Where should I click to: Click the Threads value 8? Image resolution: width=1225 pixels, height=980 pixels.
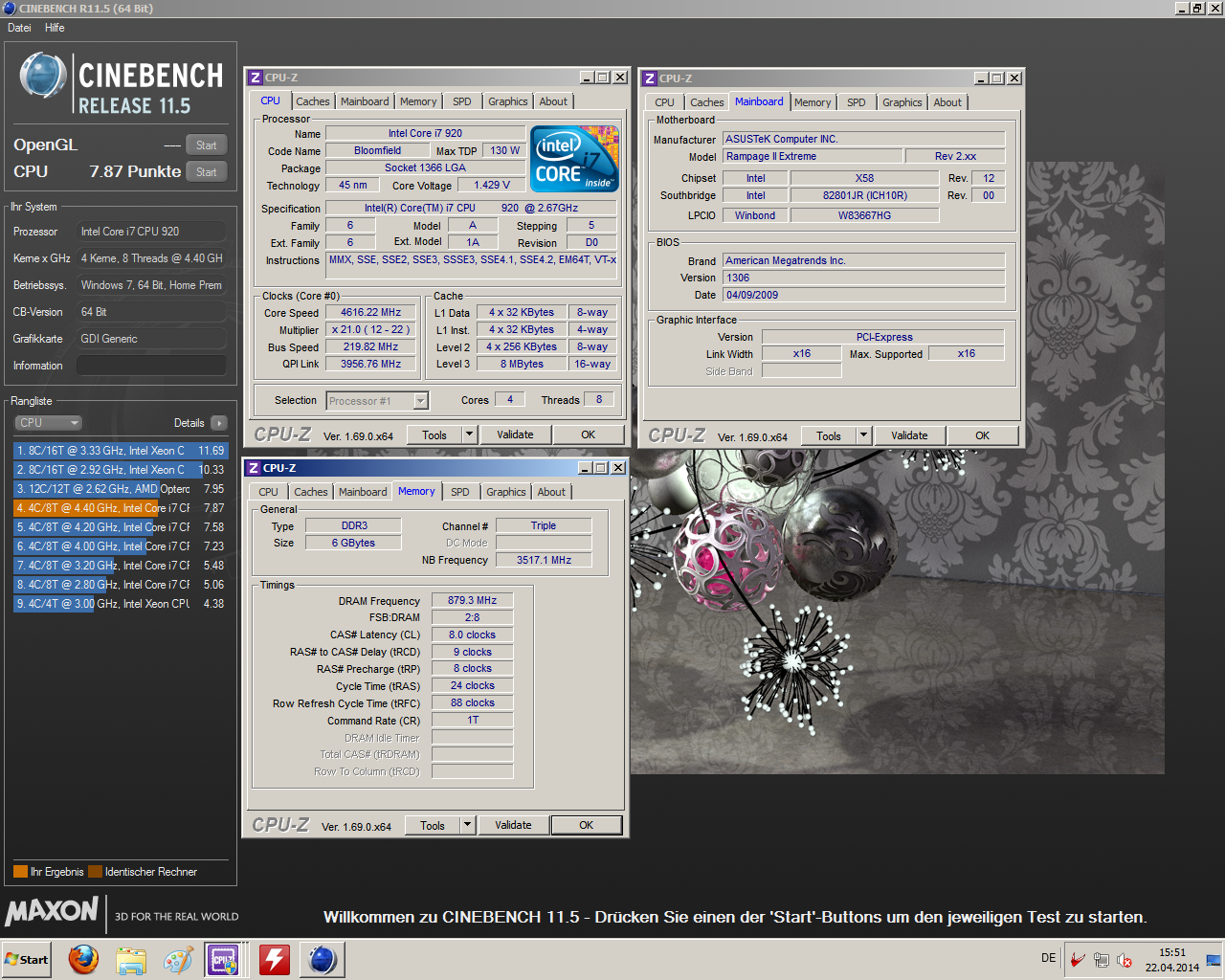pyautogui.click(x=599, y=399)
